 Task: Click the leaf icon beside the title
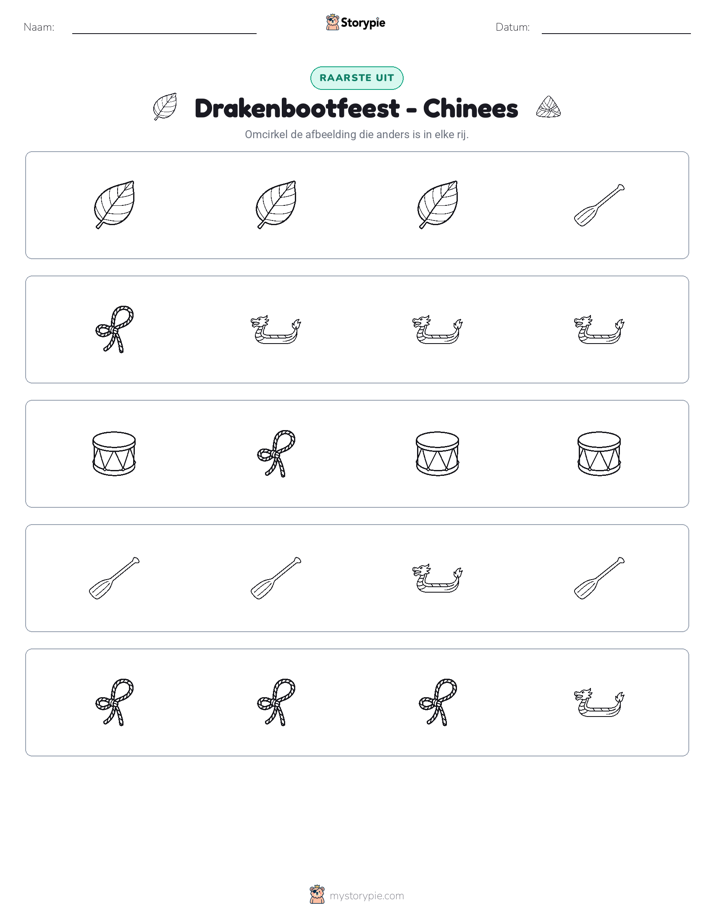point(165,107)
